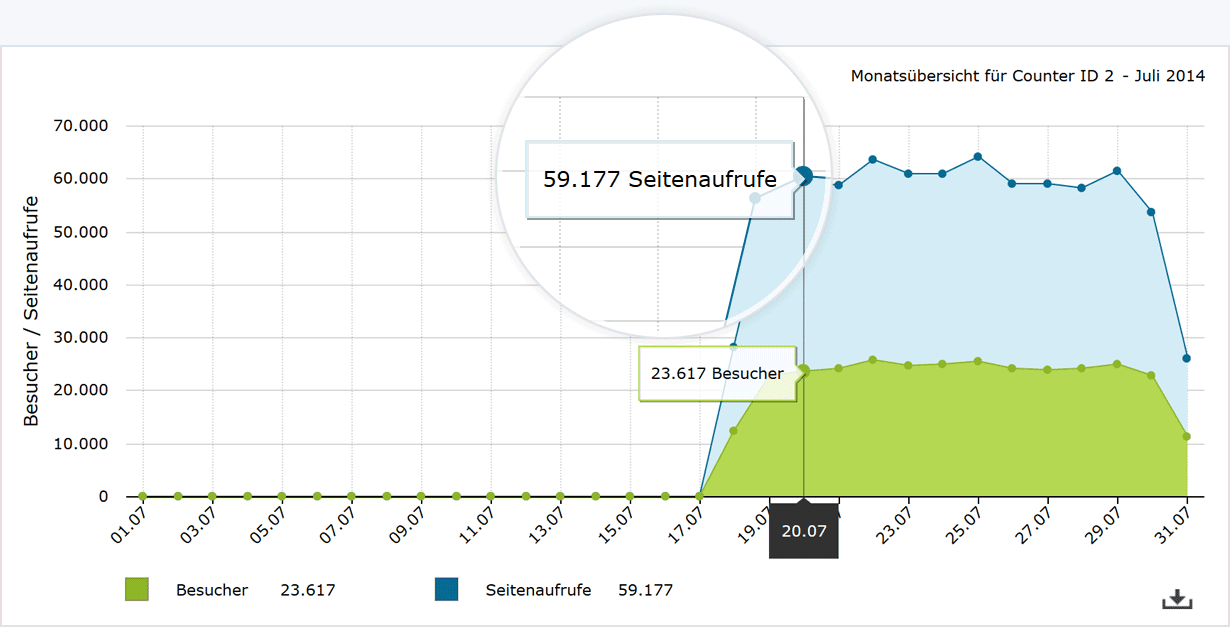Viewport: 1230px width, 627px height.
Task: Click the Besucher data point for 18.07
Action: coord(734,431)
